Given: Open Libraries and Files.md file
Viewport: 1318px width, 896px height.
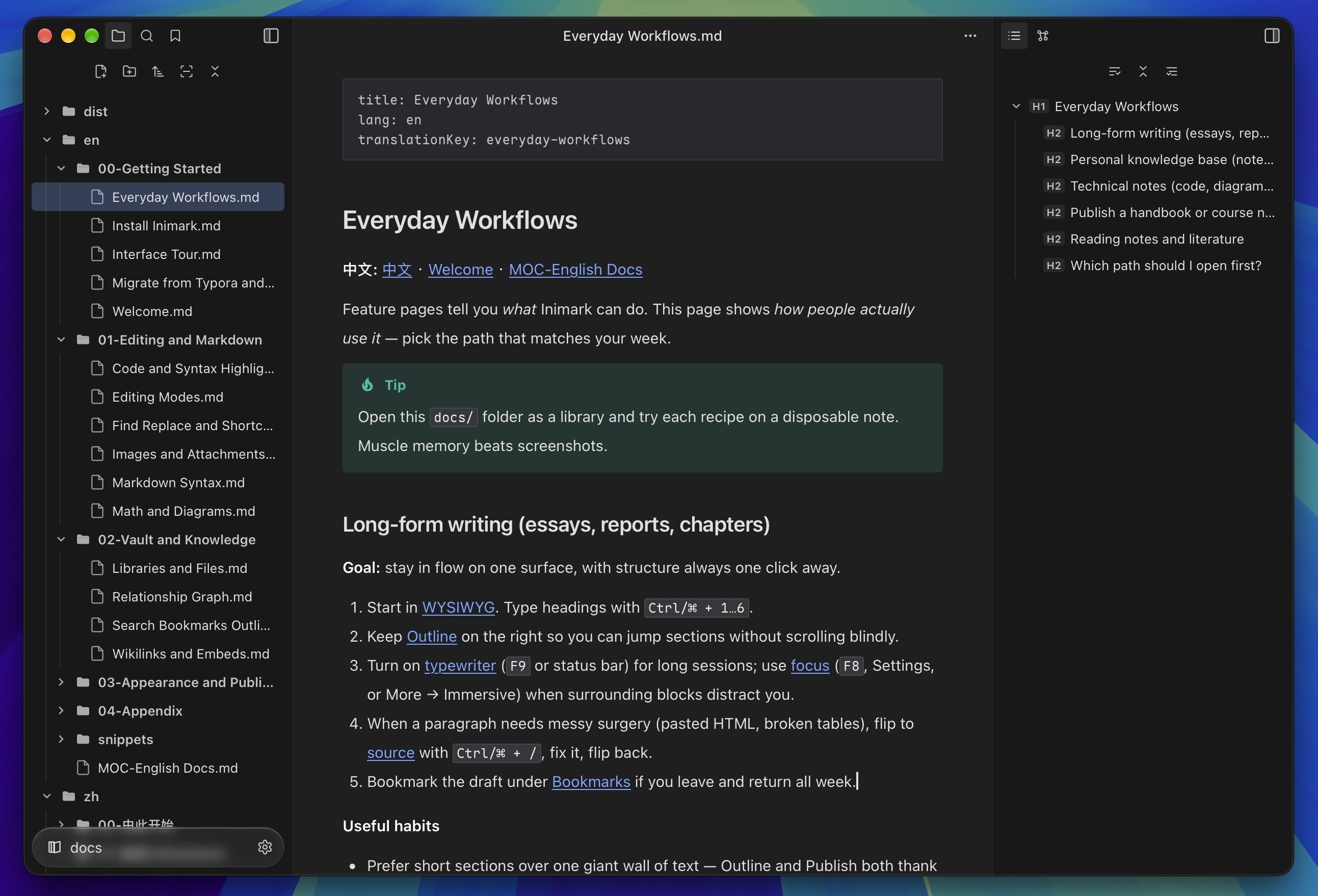Looking at the screenshot, I should [x=157, y=568].
